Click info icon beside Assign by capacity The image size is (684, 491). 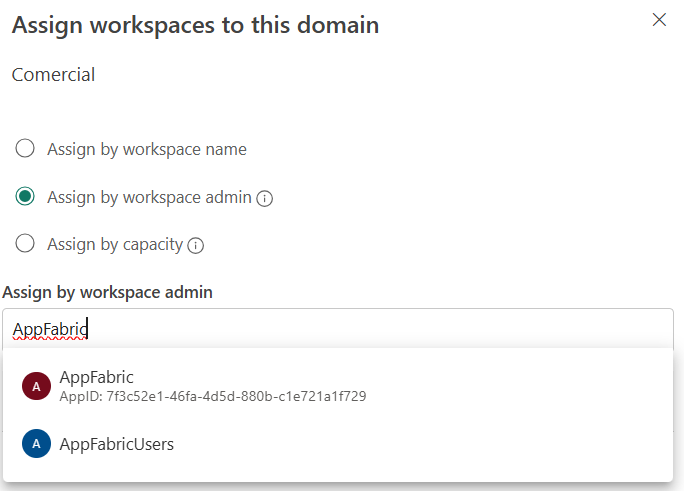[196, 245]
